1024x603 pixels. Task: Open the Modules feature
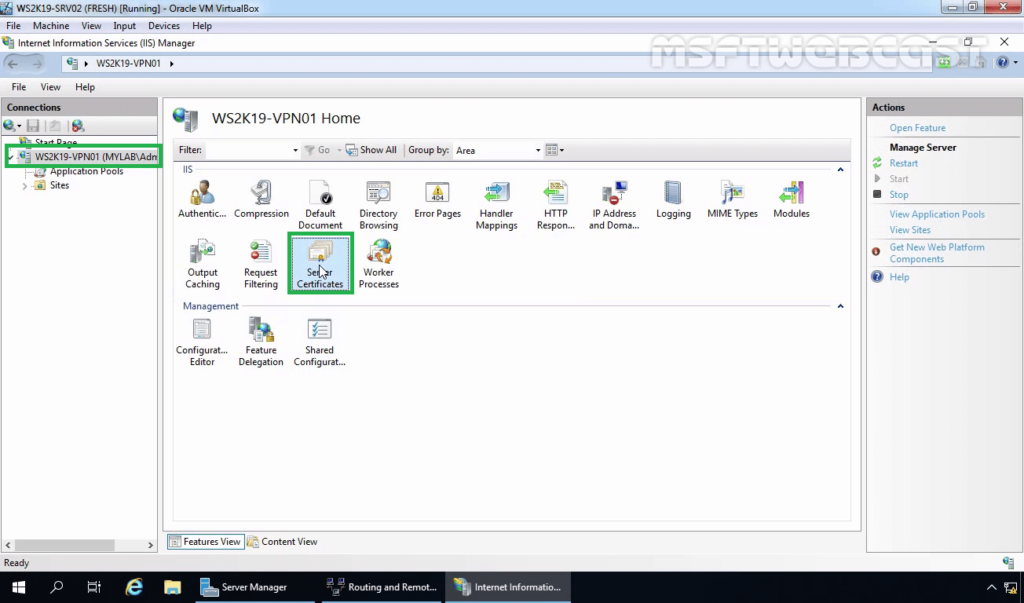pyautogui.click(x=791, y=200)
